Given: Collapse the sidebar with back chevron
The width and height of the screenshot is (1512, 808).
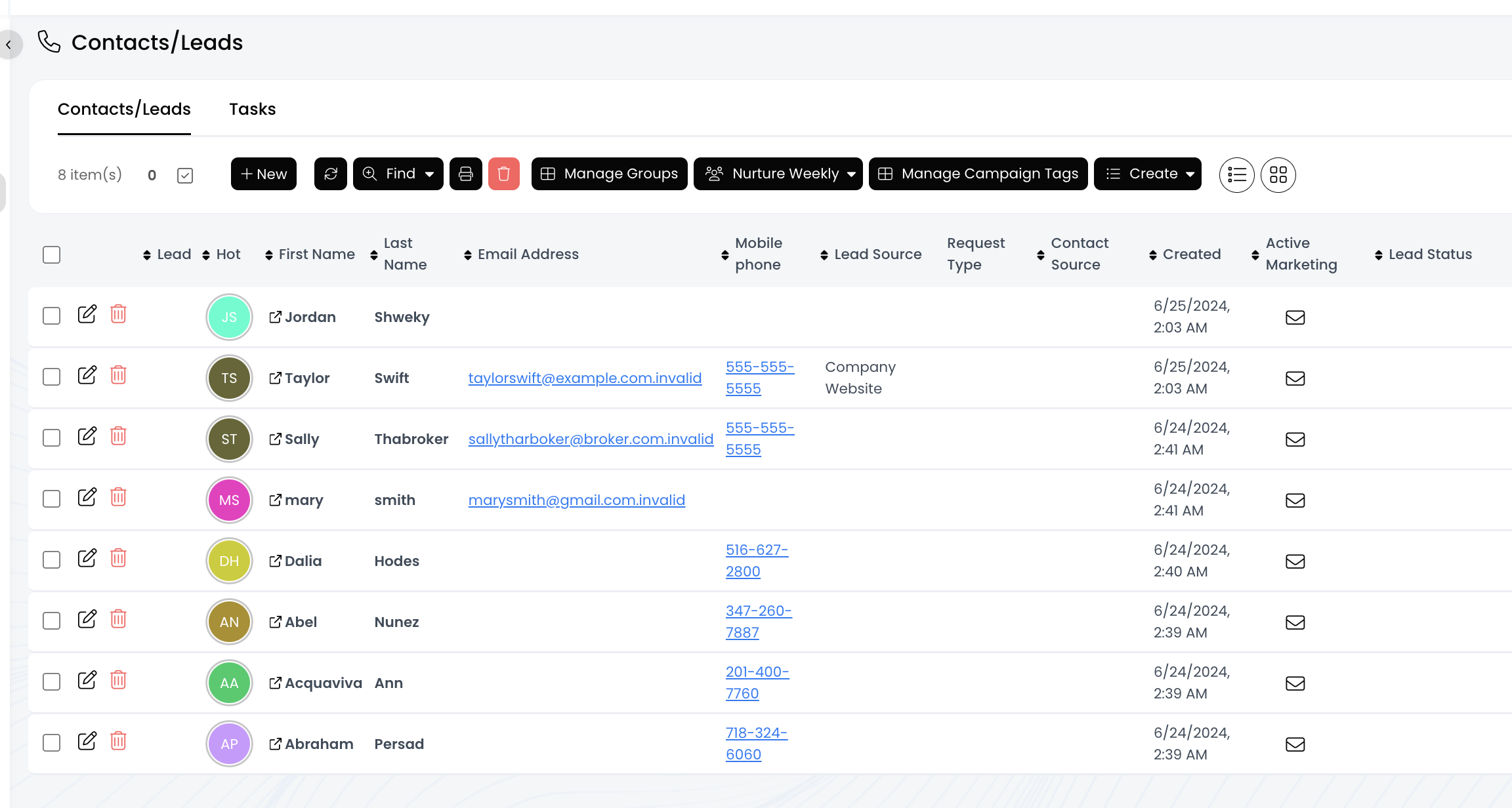Looking at the screenshot, I should click(x=9, y=45).
